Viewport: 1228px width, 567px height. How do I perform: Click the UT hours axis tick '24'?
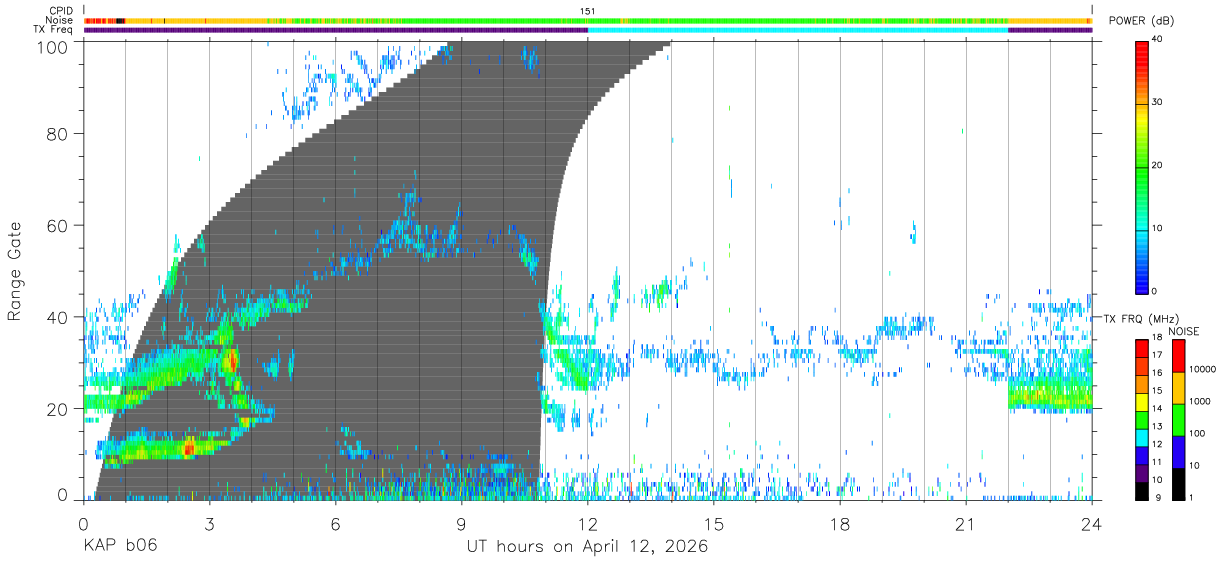[1092, 524]
